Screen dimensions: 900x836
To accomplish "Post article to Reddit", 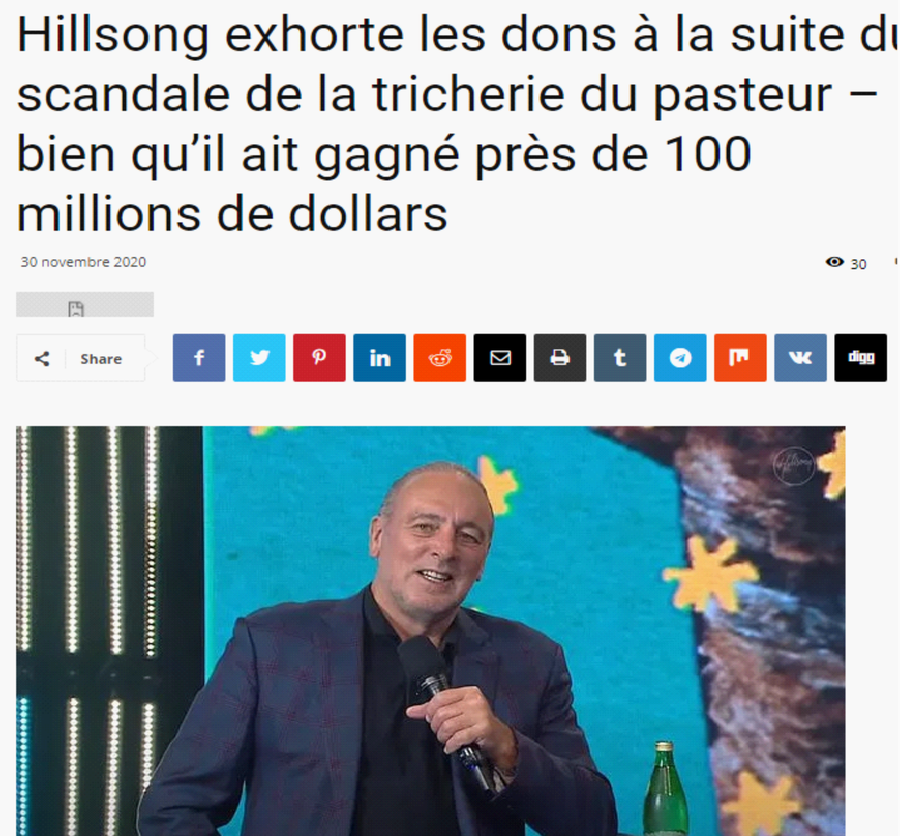I will click(440, 358).
